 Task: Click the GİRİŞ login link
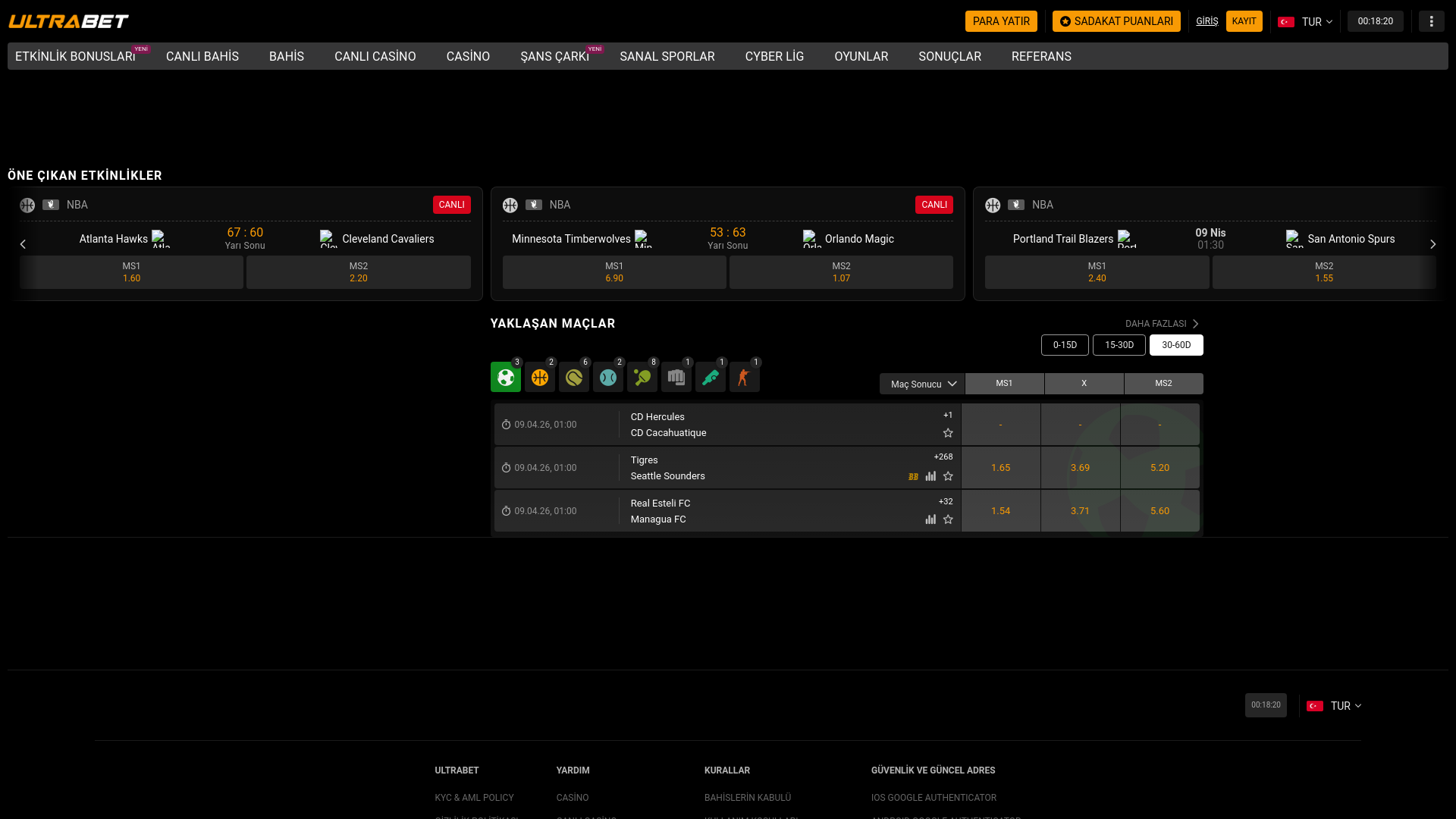coord(1207,21)
